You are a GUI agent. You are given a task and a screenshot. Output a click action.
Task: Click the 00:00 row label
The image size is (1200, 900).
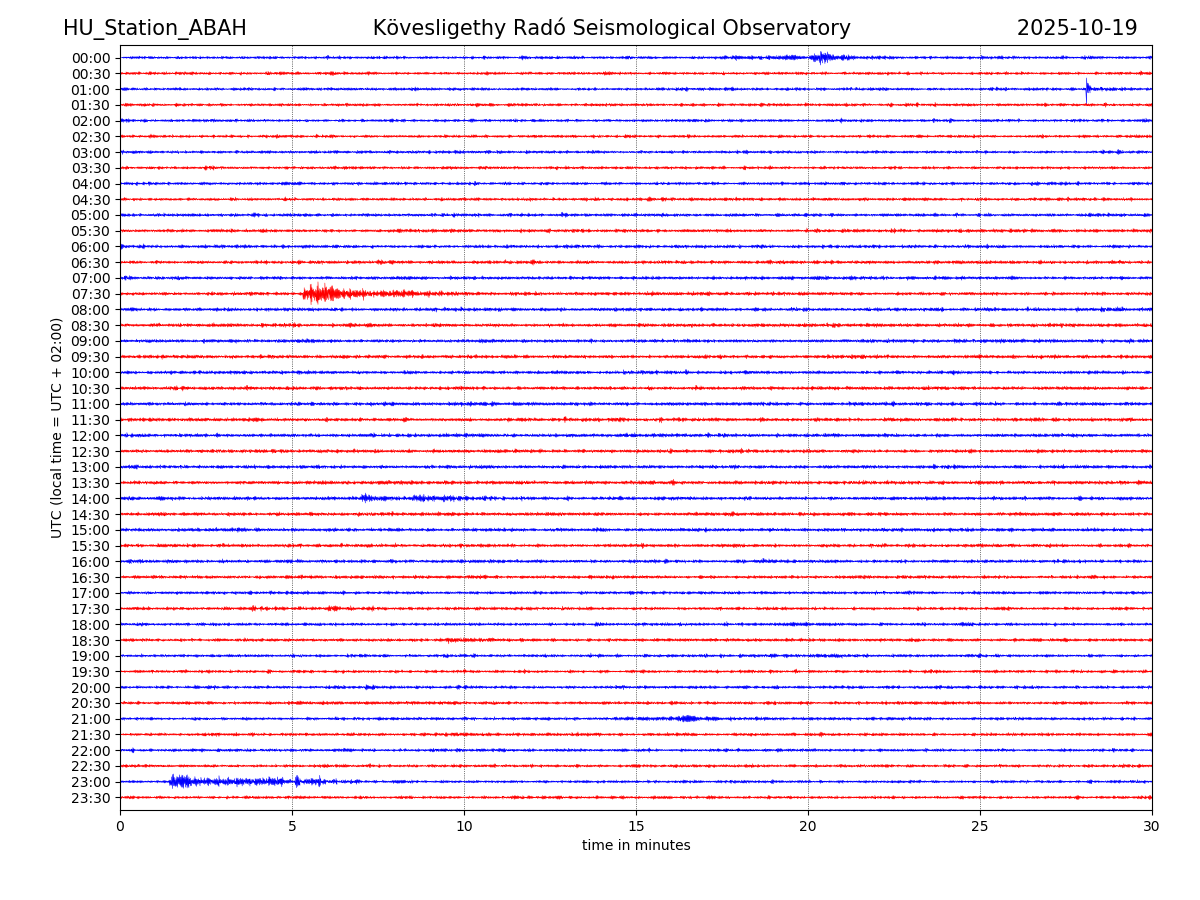[90, 58]
